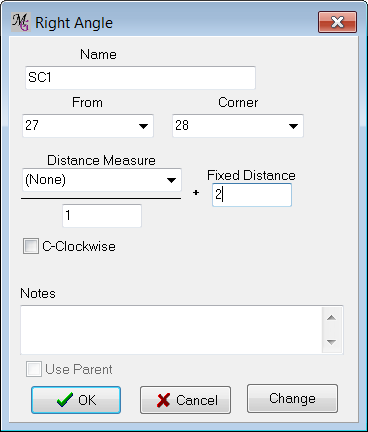Click the Notes scrollbar up arrow

click(331, 318)
